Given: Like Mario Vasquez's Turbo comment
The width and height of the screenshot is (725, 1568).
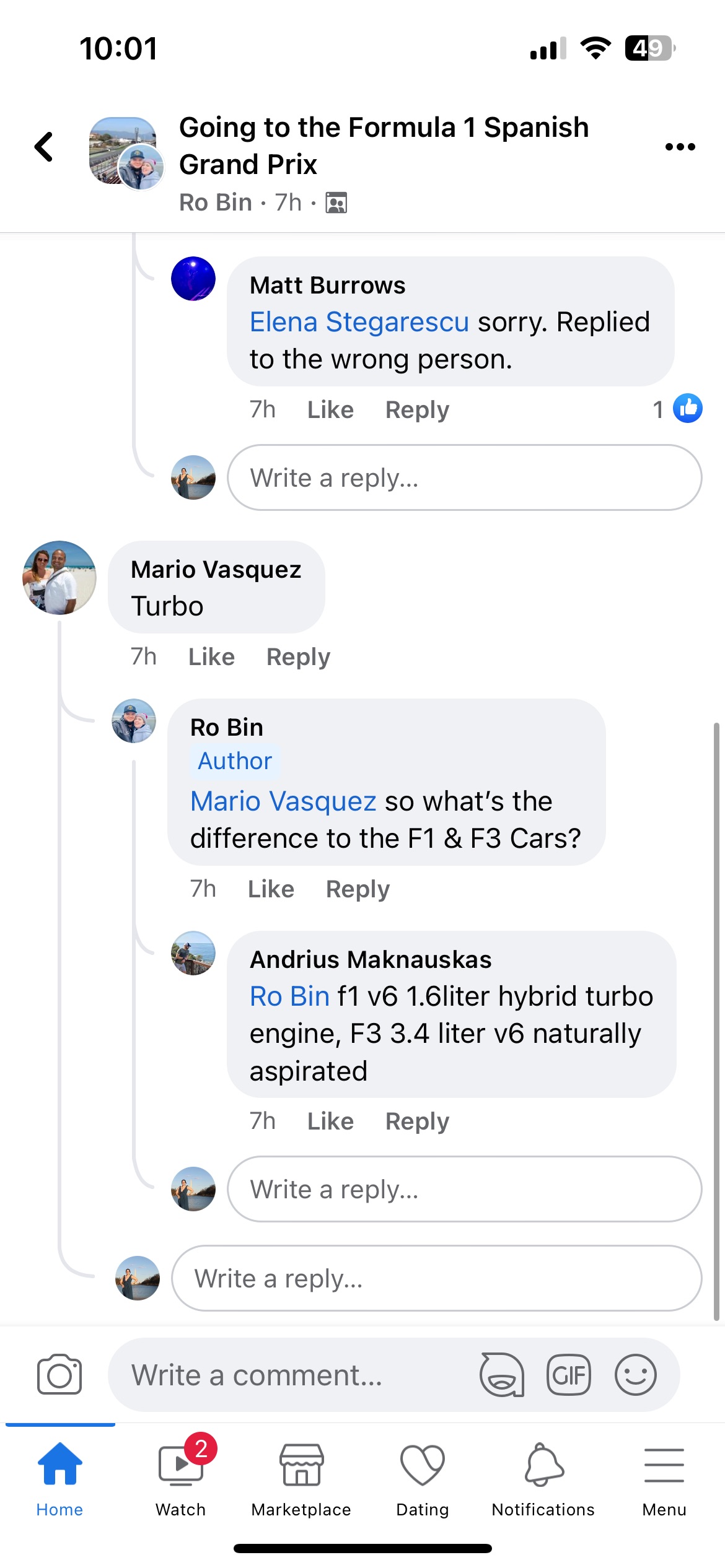Looking at the screenshot, I should pos(211,657).
